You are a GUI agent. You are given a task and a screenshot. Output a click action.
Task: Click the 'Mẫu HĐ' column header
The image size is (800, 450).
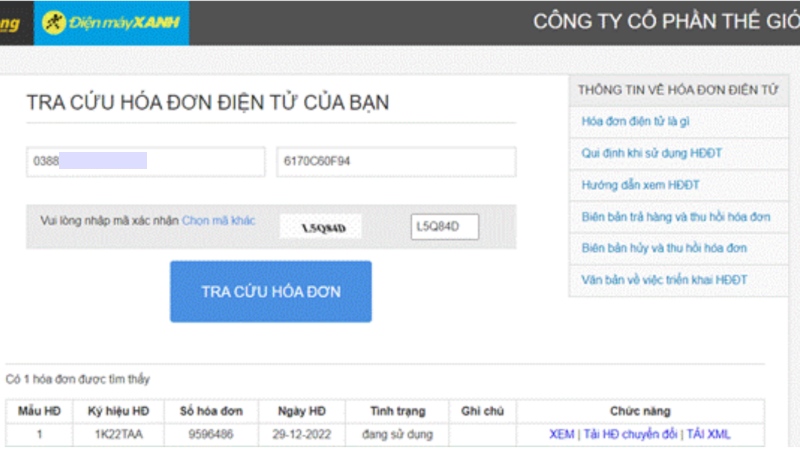click(x=39, y=411)
